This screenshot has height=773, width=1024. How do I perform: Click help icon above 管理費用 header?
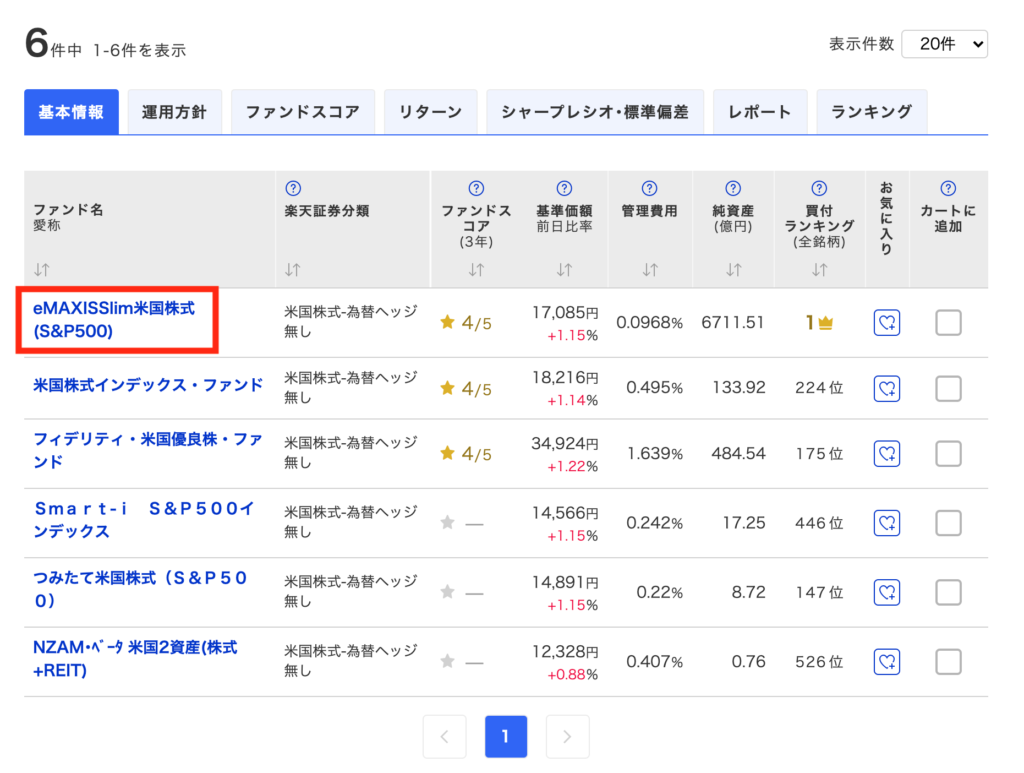(x=649, y=189)
